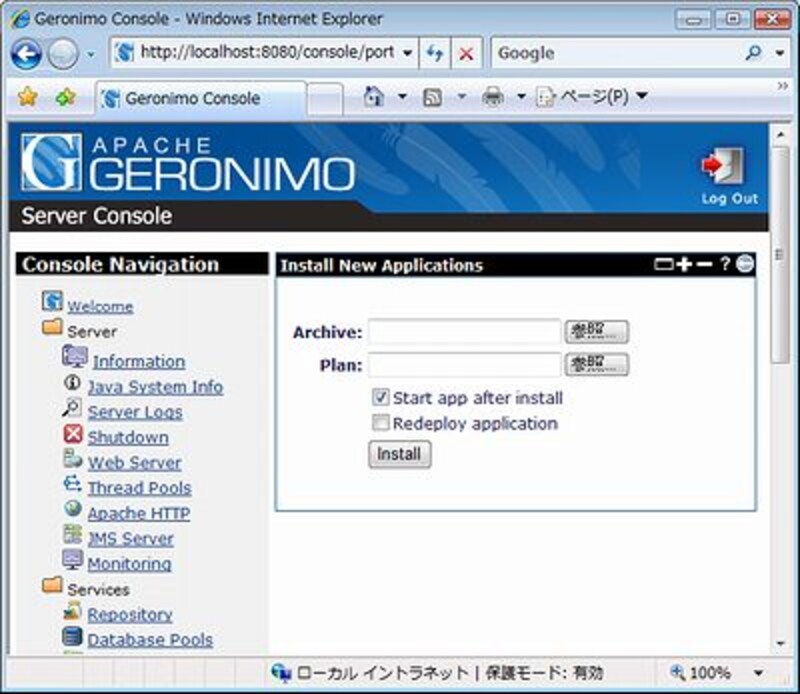Select the Geronimo Console browser tab
Image resolution: width=800 pixels, height=694 pixels.
tap(200, 98)
